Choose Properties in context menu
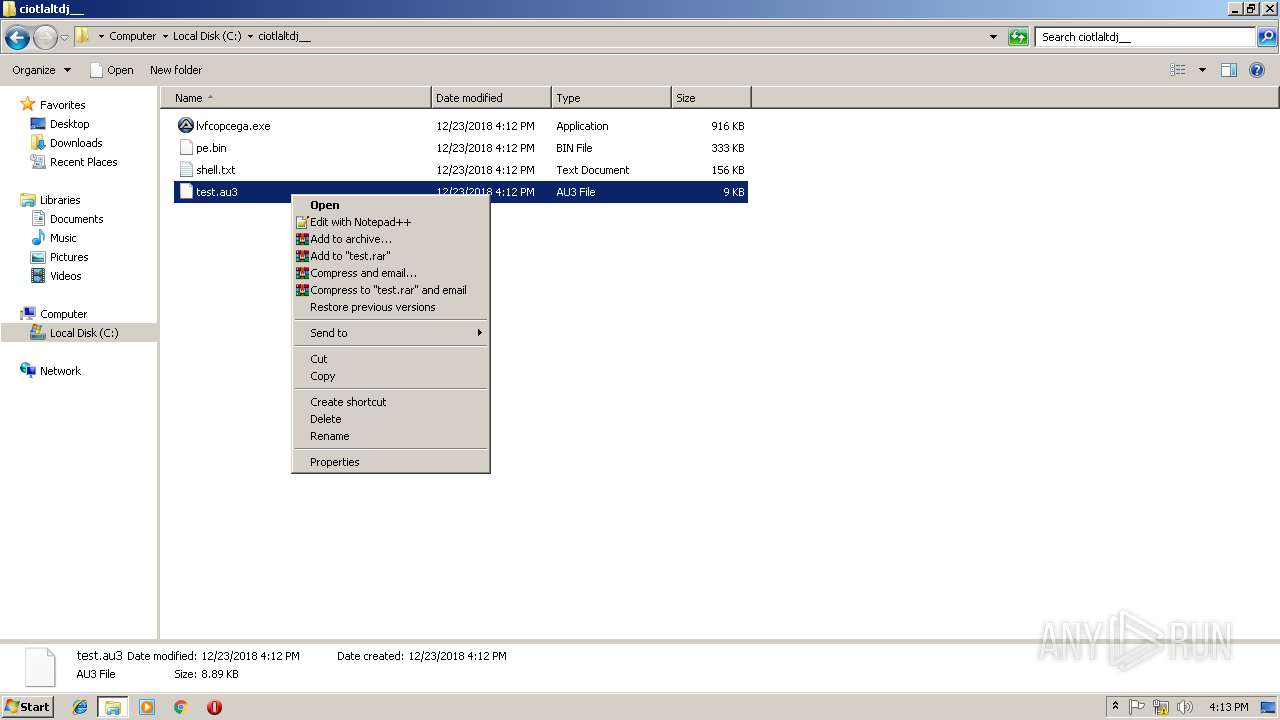Viewport: 1280px width, 720px height. (391, 462)
